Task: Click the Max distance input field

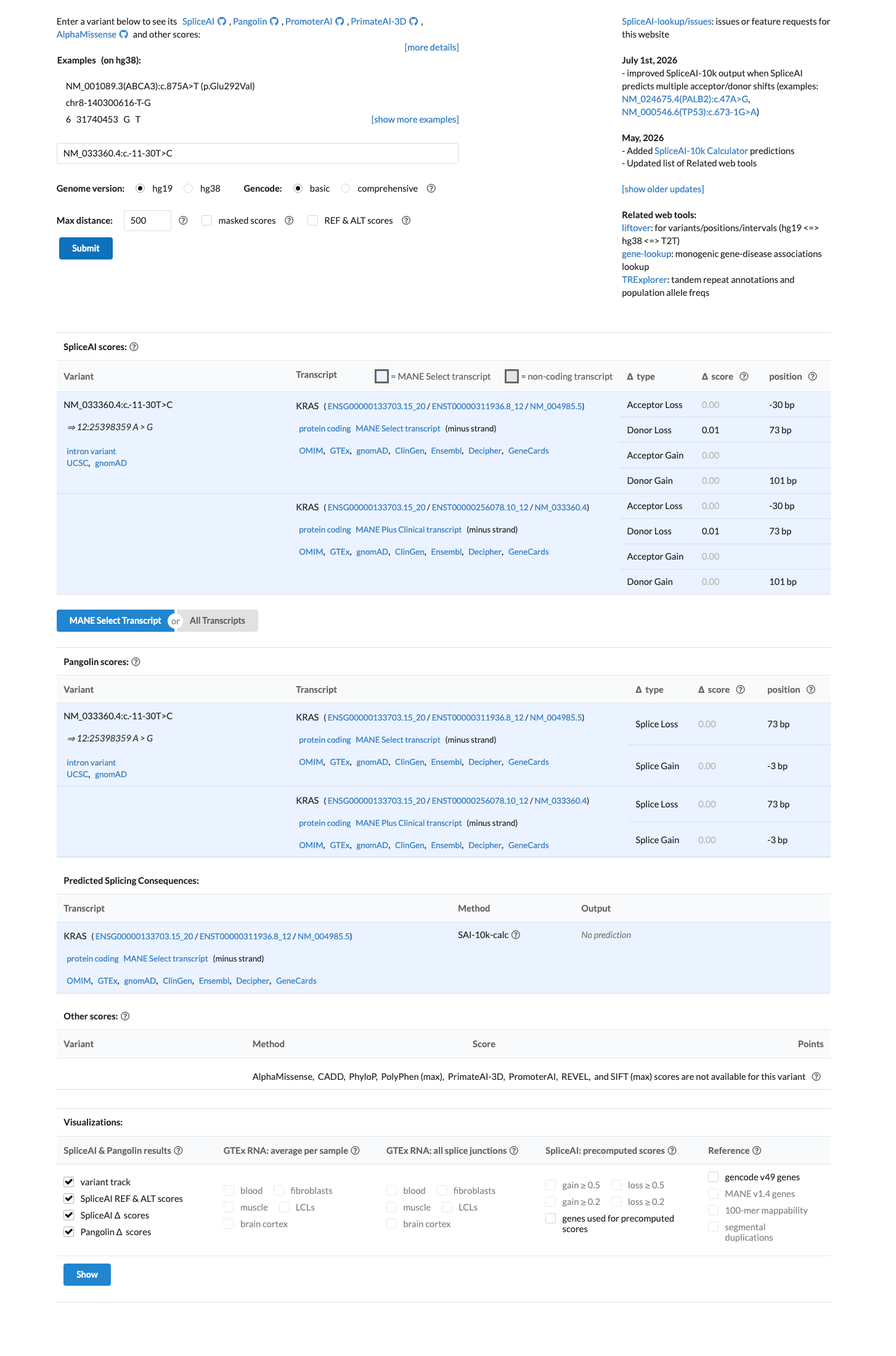Action: click(x=147, y=221)
